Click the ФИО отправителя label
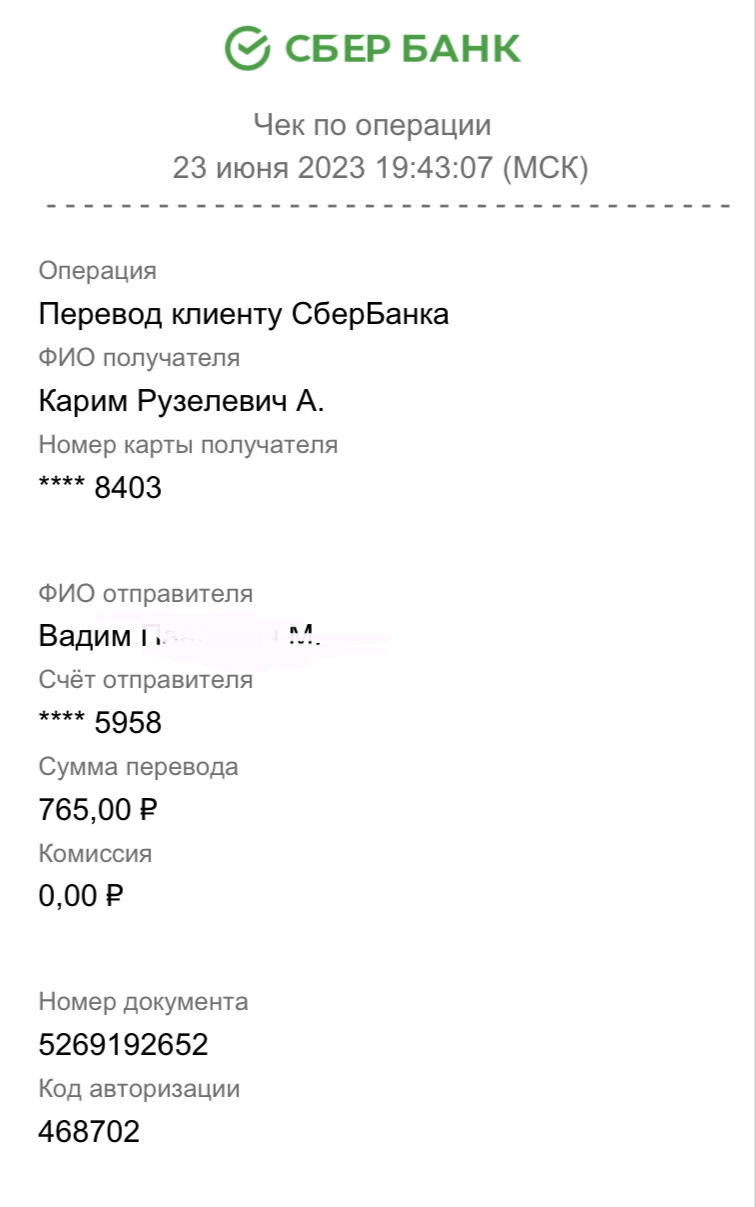This screenshot has width=756, height=1207. click(x=146, y=594)
